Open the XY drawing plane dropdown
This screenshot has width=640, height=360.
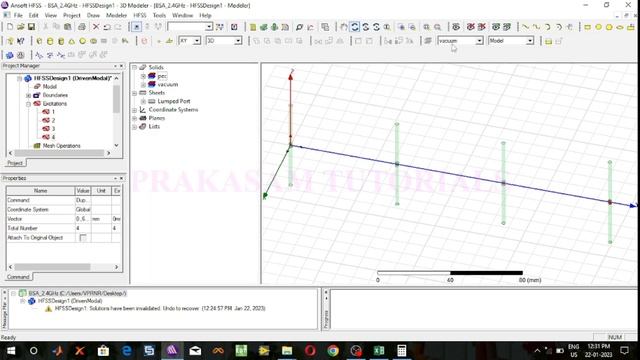point(197,41)
